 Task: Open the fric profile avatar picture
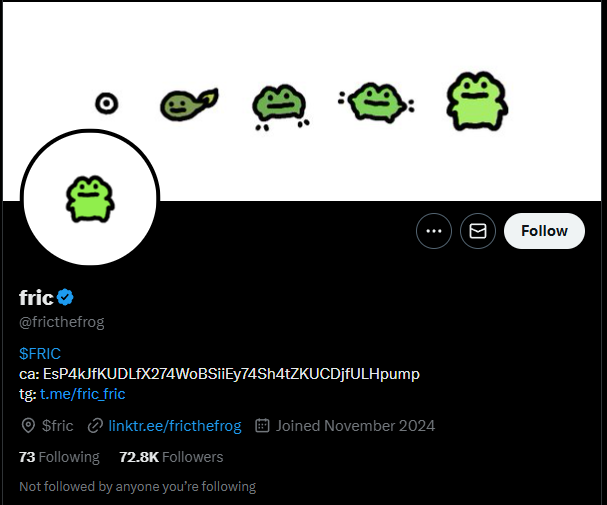coord(90,199)
